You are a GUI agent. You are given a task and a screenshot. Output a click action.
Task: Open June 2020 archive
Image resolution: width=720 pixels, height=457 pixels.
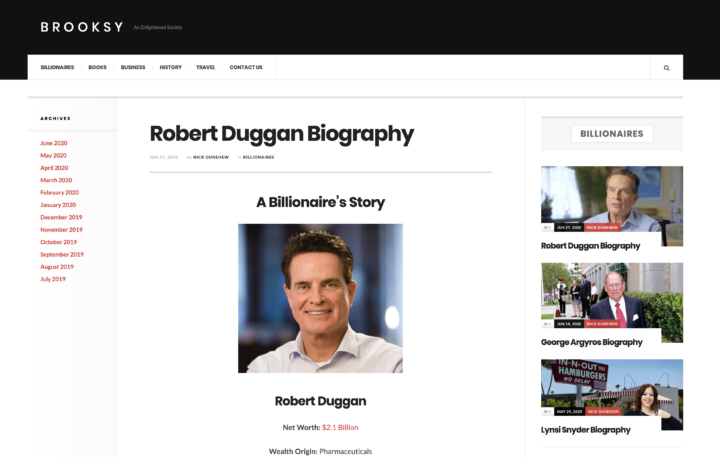(54, 143)
